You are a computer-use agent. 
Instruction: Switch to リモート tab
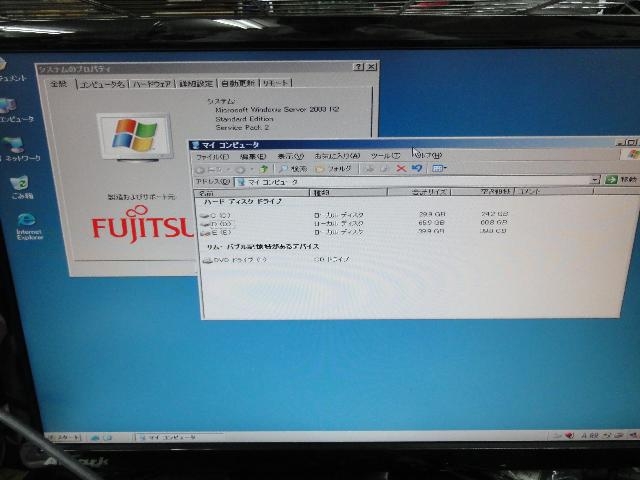(x=276, y=82)
